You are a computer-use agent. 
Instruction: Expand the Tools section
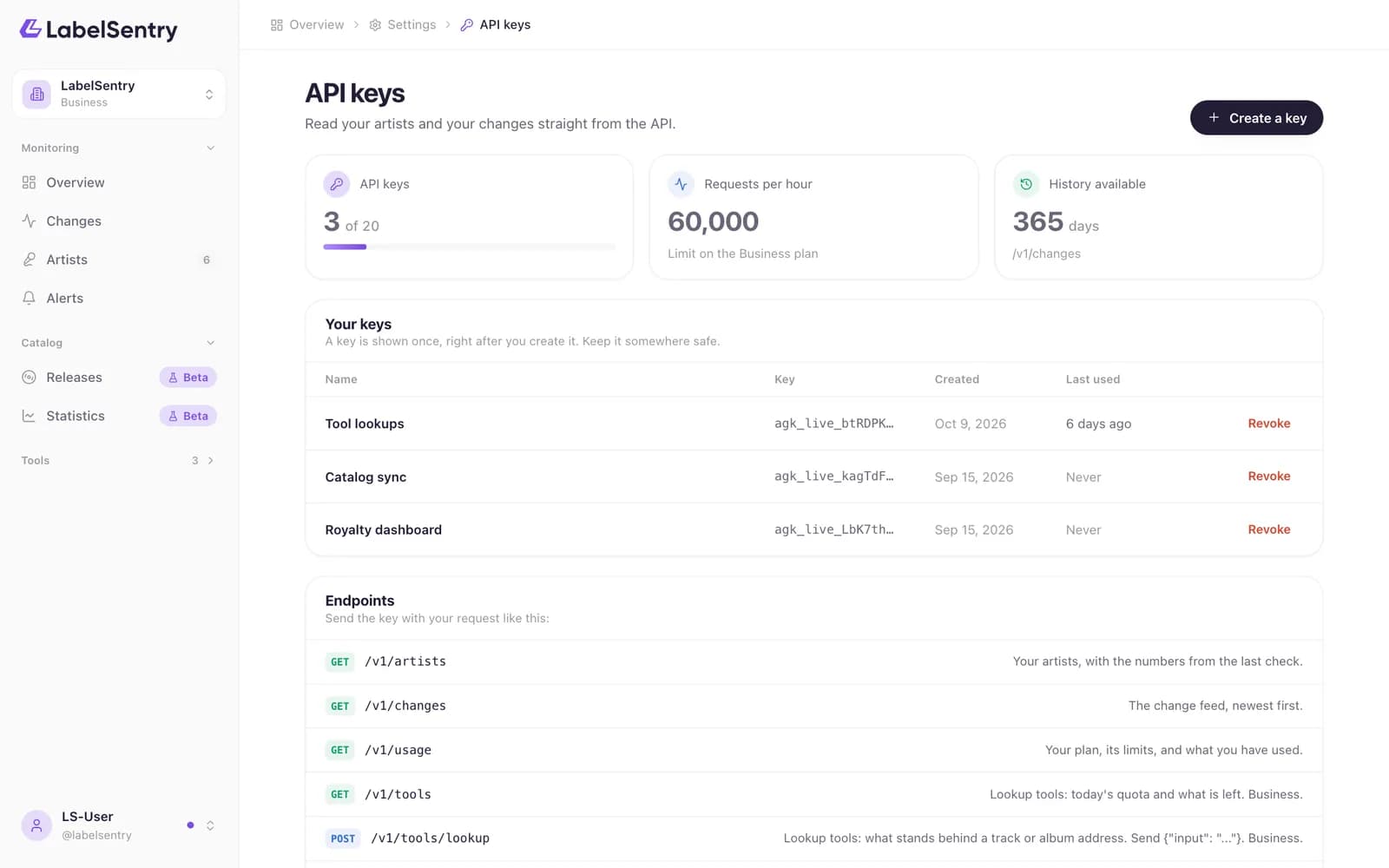(210, 460)
